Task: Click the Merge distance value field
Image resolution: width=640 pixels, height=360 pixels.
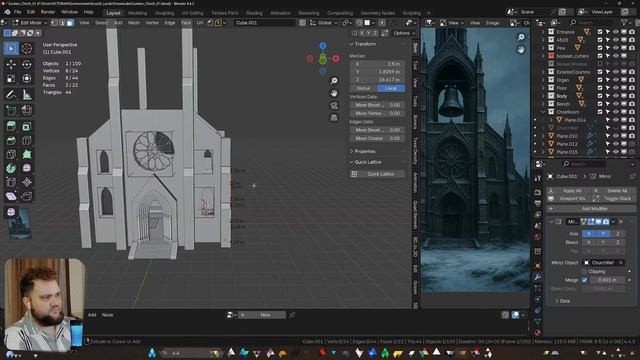Action: pyautogui.click(x=607, y=280)
